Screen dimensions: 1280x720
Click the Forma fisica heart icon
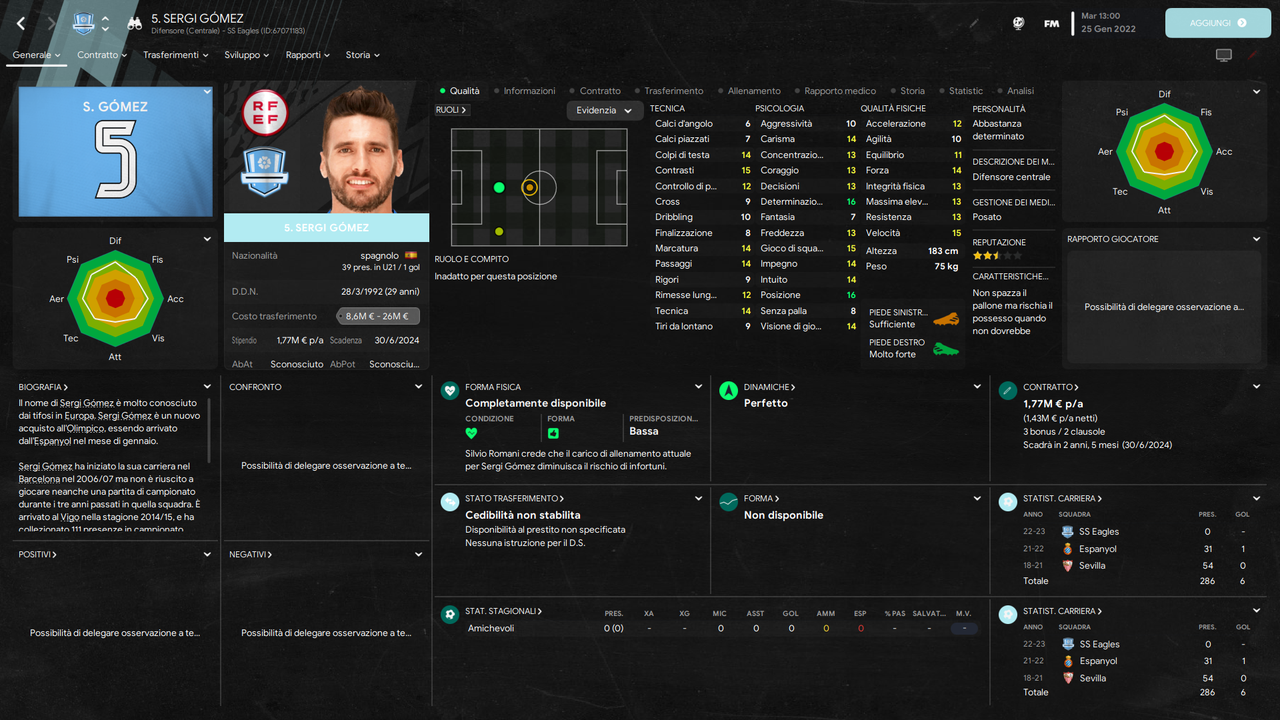[450, 390]
